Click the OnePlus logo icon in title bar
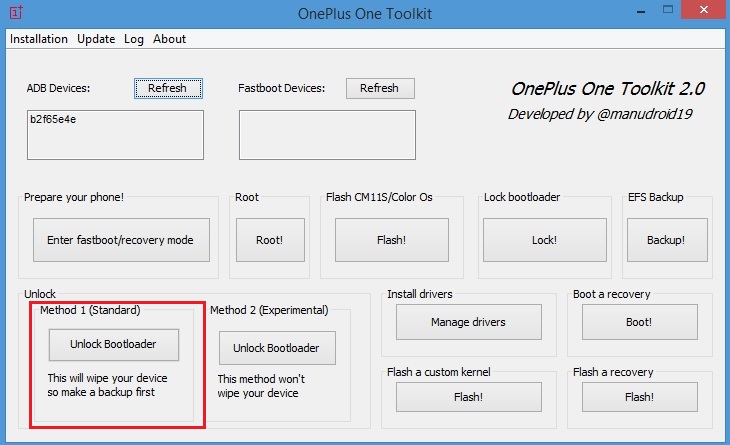The image size is (730, 445). pos(16,13)
